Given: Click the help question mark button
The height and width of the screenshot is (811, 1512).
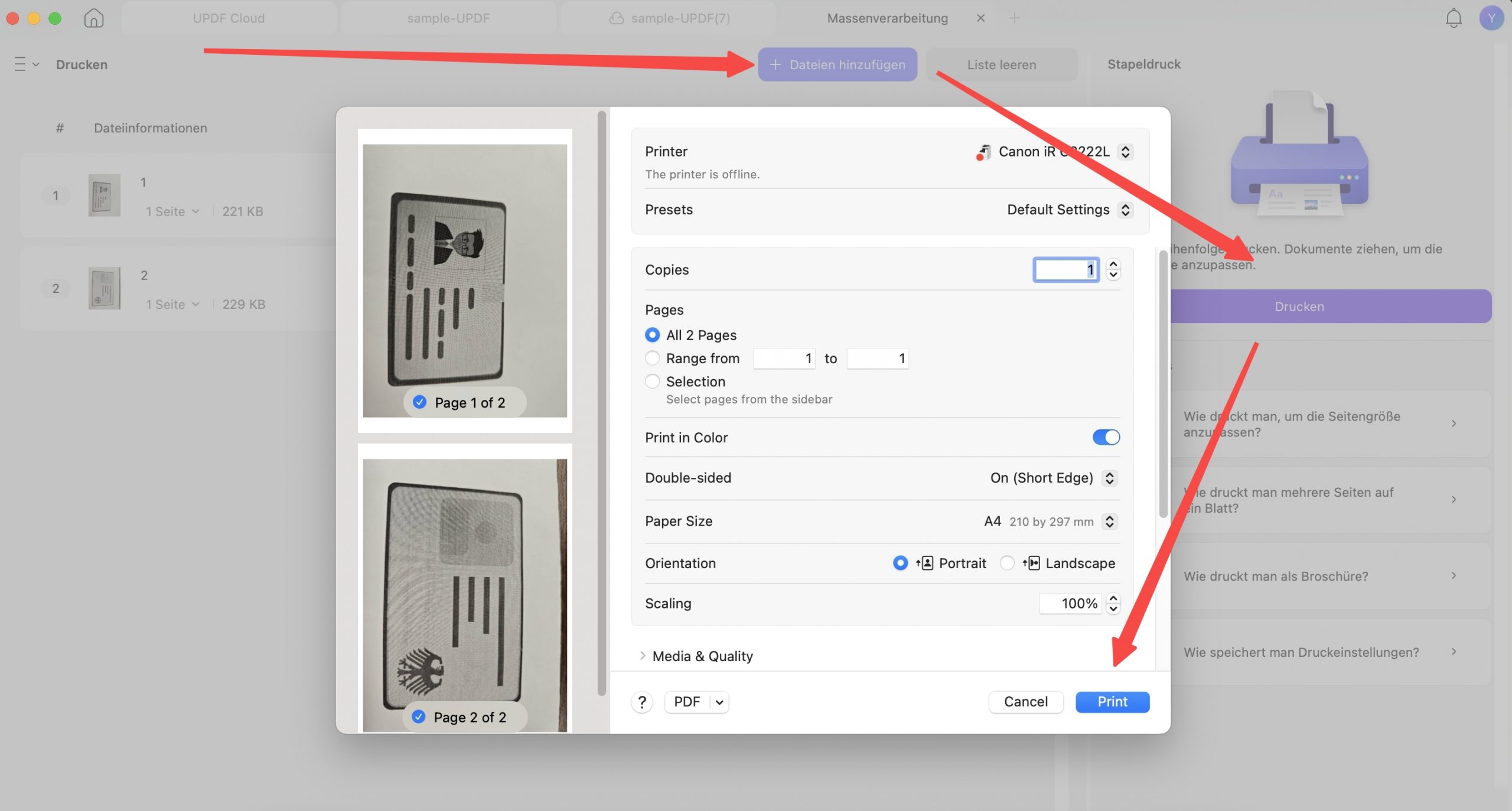Looking at the screenshot, I should [642, 702].
